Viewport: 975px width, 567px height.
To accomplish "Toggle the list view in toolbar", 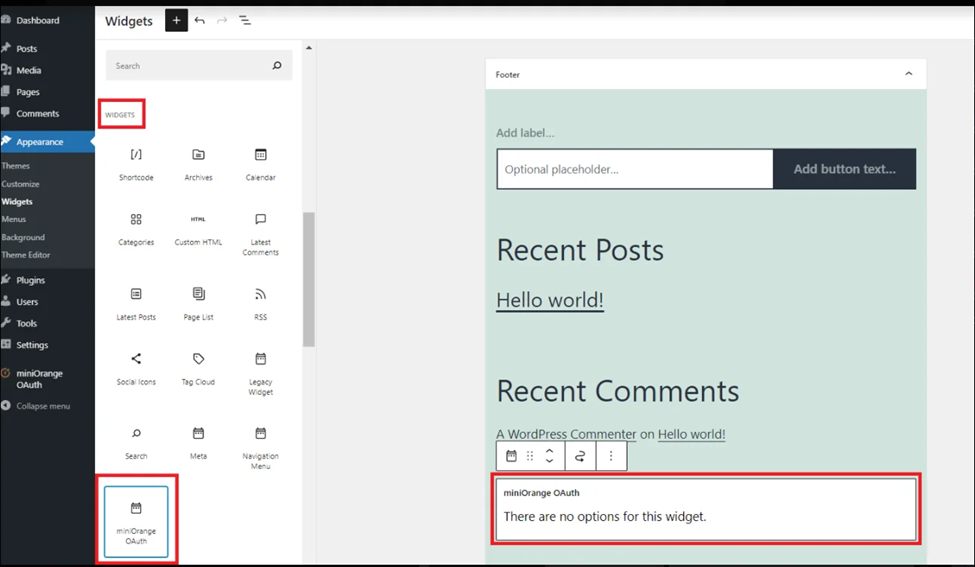I will [246, 21].
